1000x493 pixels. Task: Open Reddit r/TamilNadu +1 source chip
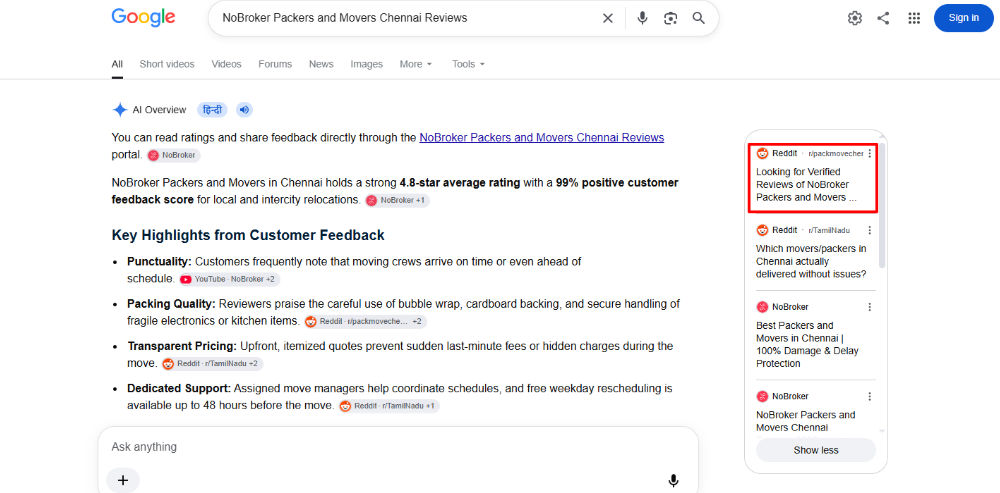[389, 406]
